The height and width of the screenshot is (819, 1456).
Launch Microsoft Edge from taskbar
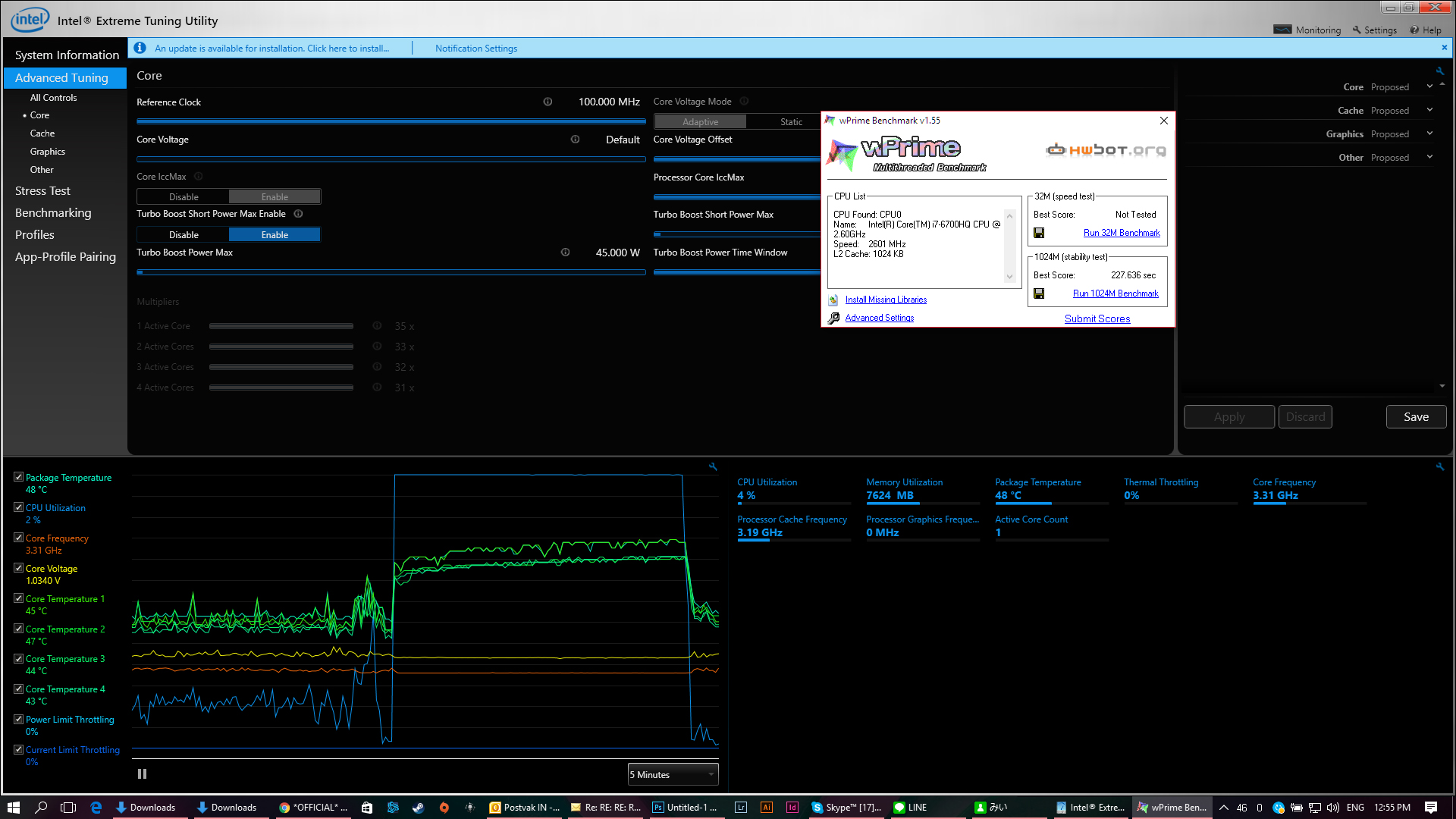coord(96,808)
